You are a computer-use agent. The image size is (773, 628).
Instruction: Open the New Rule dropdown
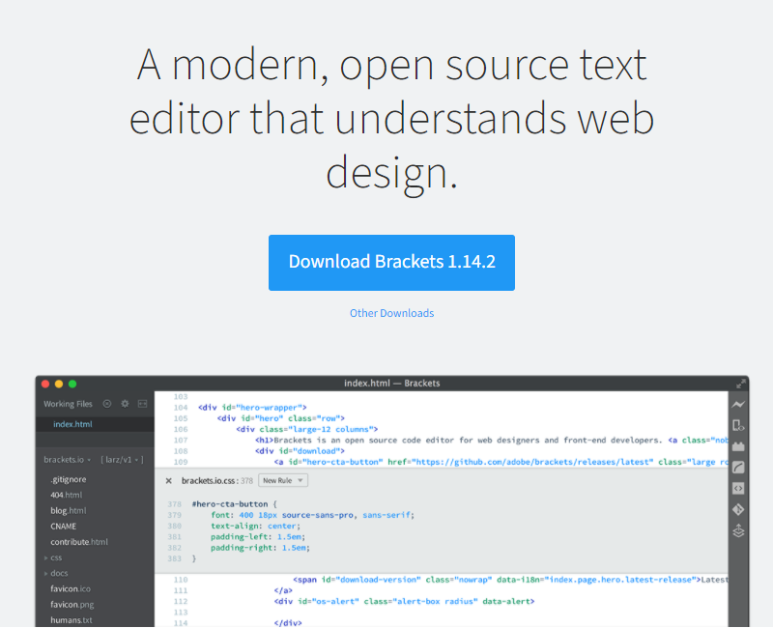pos(283,481)
